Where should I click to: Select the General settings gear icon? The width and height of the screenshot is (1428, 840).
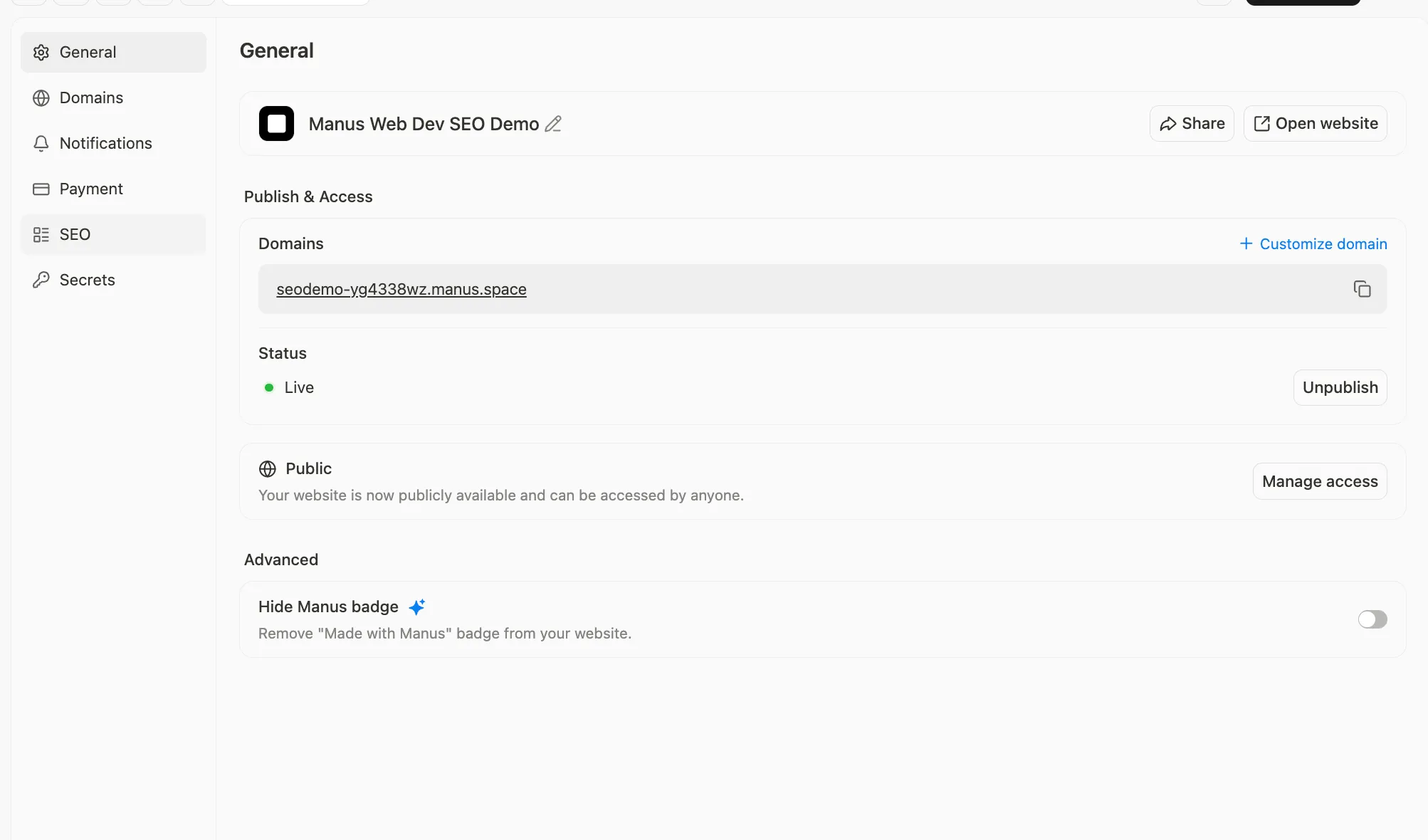[x=41, y=52]
